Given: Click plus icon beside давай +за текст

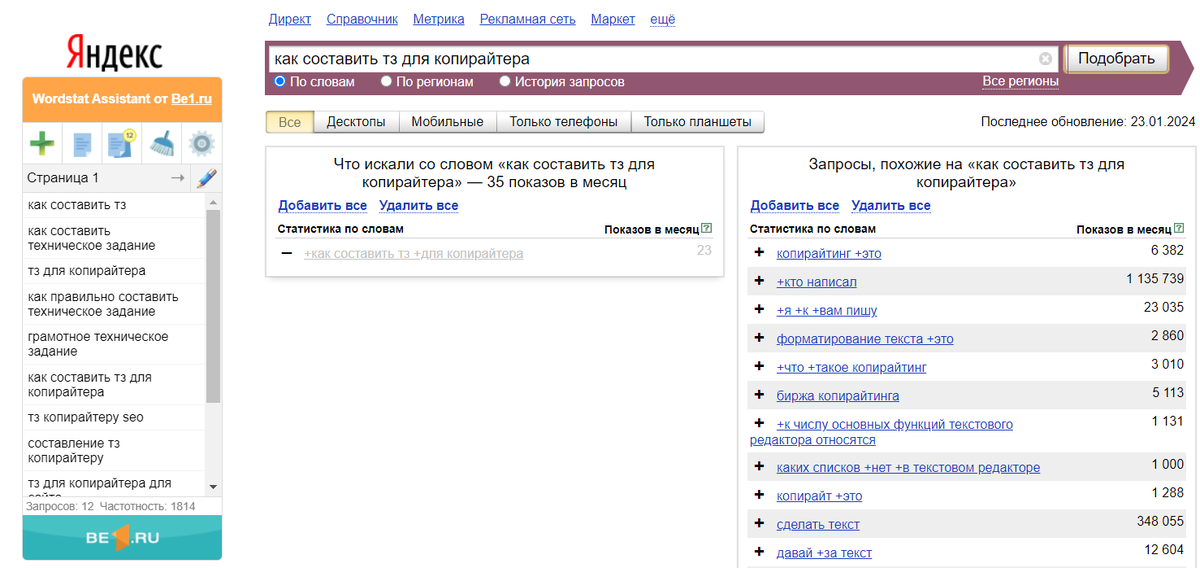Looking at the screenshot, I should coord(759,552).
